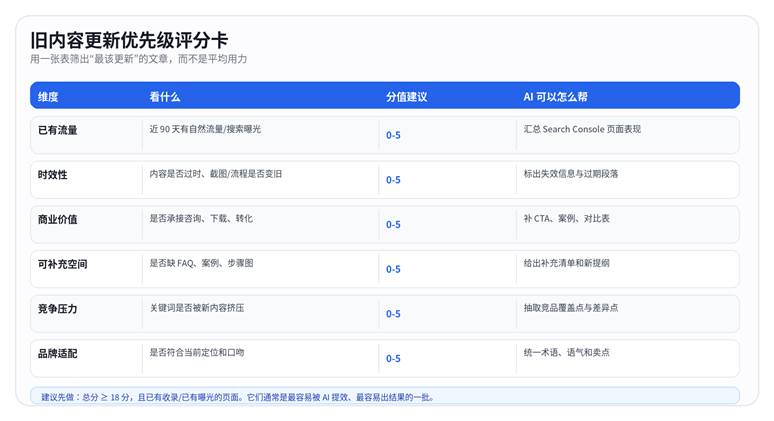Select the 时效性 row label

[53, 175]
